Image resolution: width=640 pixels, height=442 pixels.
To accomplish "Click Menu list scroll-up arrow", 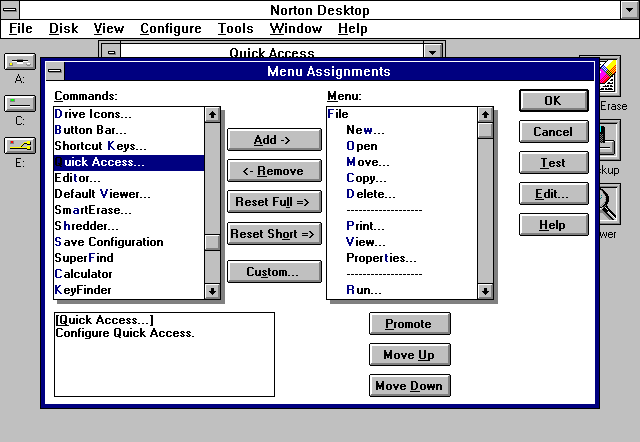I will pos(485,115).
